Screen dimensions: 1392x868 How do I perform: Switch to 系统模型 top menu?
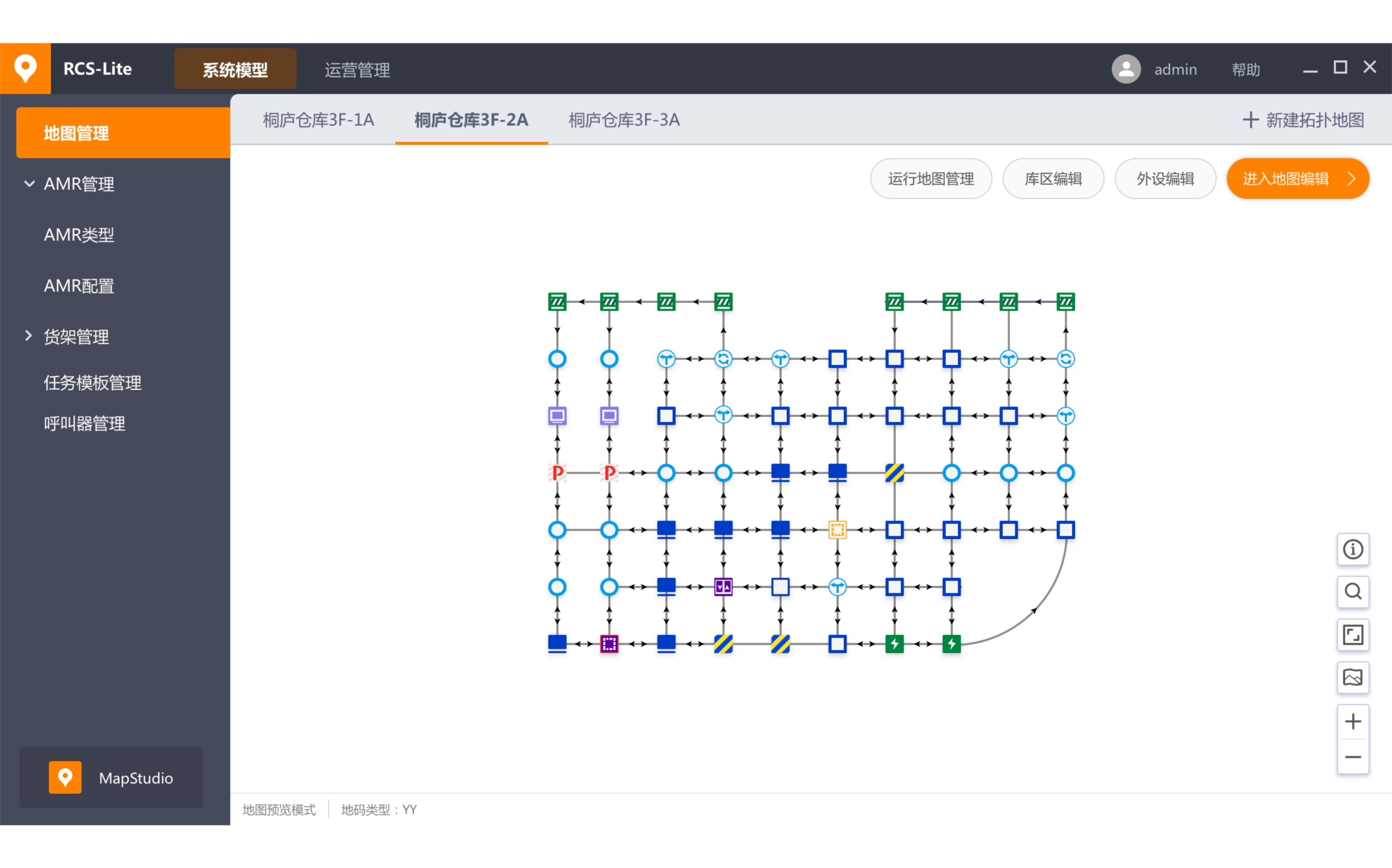pyautogui.click(x=235, y=69)
